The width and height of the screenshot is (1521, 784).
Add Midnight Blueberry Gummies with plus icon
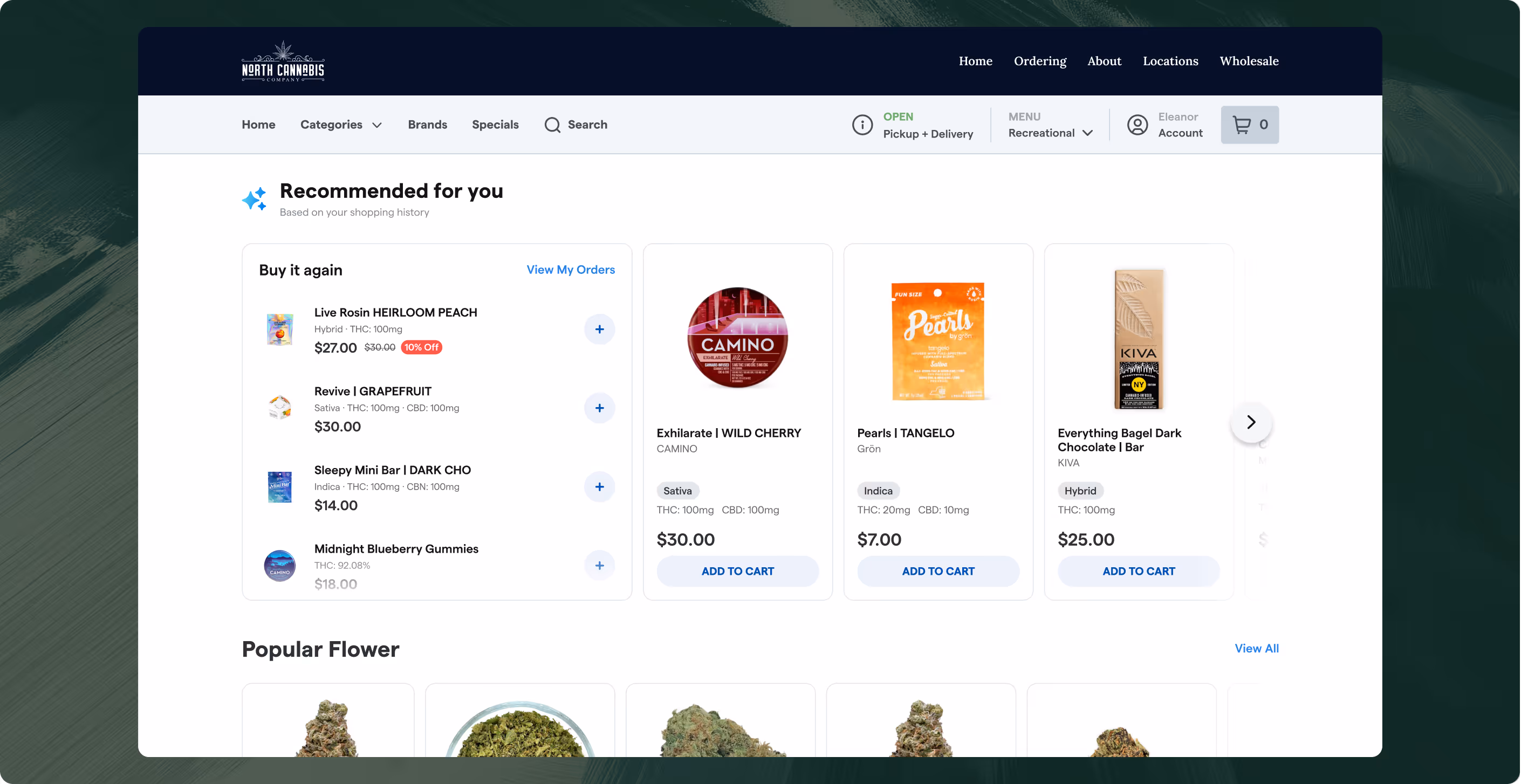[x=599, y=566]
